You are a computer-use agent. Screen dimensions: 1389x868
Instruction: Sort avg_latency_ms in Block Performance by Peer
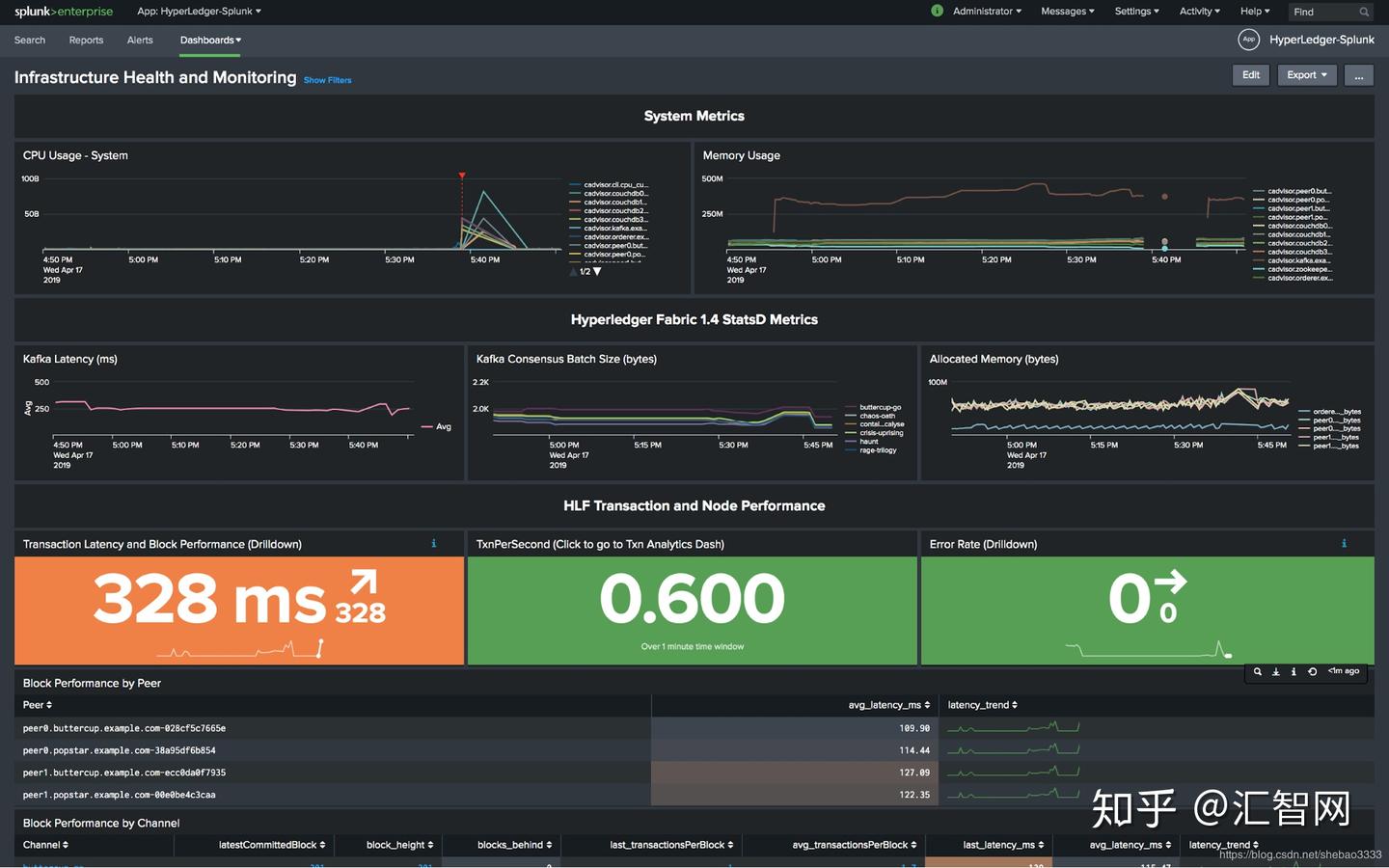coord(889,705)
